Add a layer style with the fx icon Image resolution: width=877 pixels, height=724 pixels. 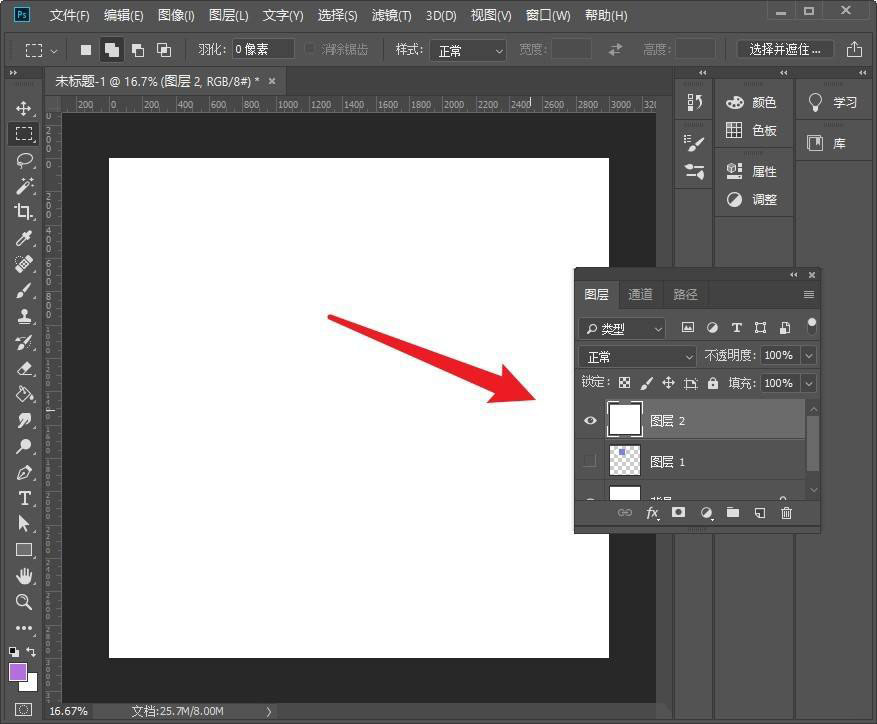point(652,513)
